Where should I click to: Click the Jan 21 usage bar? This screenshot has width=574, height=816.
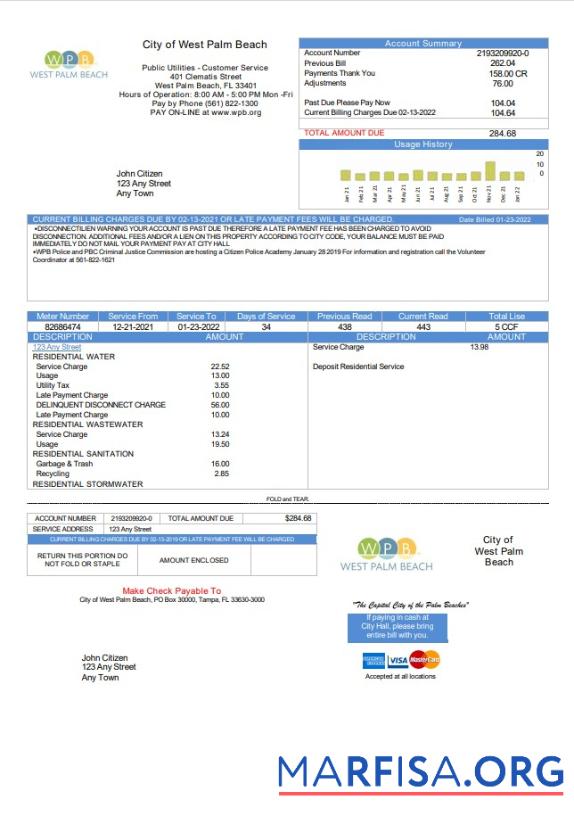click(345, 175)
